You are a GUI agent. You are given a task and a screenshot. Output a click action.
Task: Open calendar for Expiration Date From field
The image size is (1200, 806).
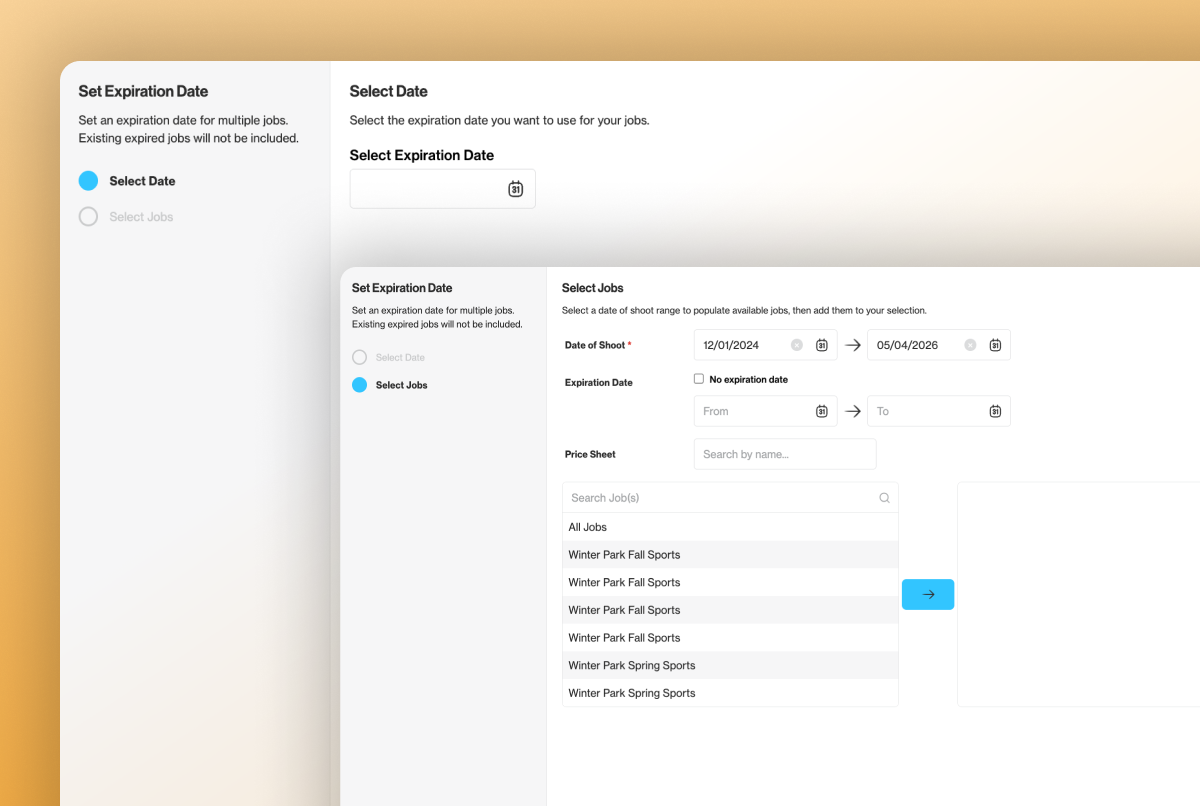tap(821, 411)
